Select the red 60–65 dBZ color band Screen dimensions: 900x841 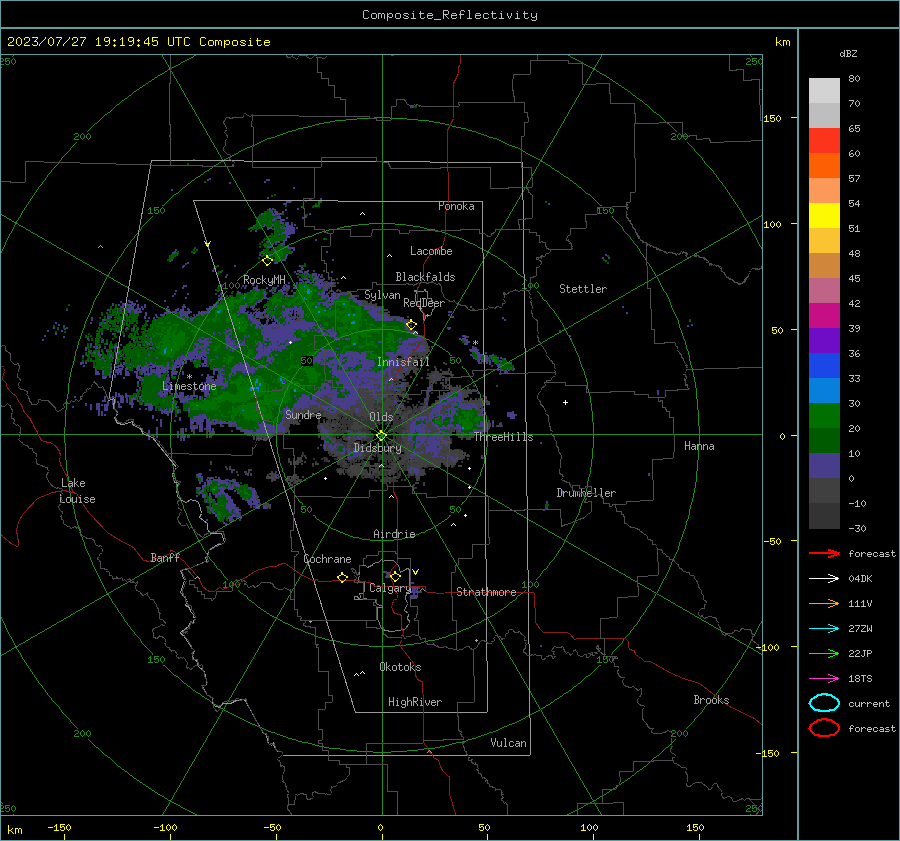pos(824,141)
